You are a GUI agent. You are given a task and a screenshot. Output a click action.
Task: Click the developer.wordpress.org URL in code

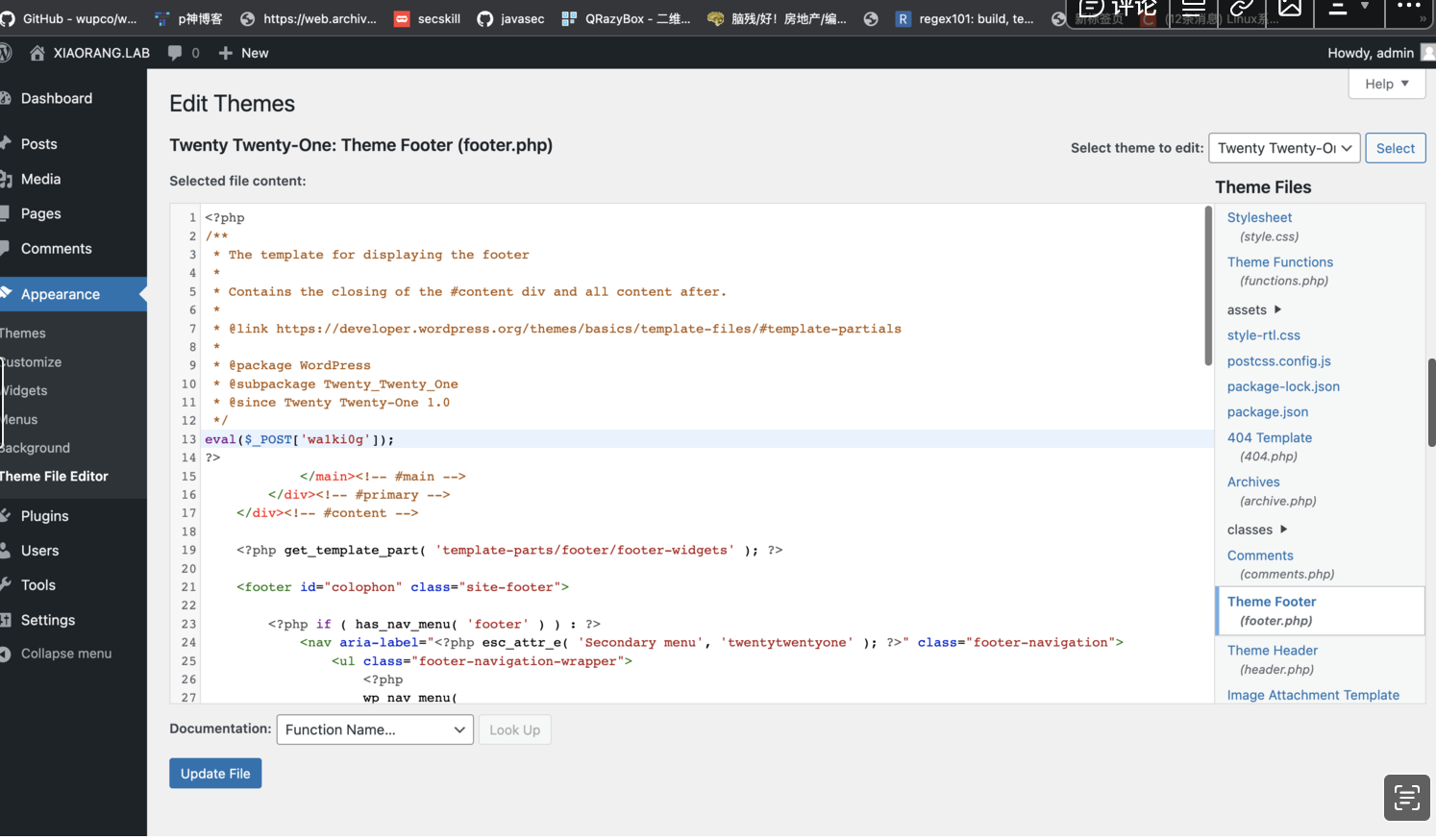coord(588,329)
